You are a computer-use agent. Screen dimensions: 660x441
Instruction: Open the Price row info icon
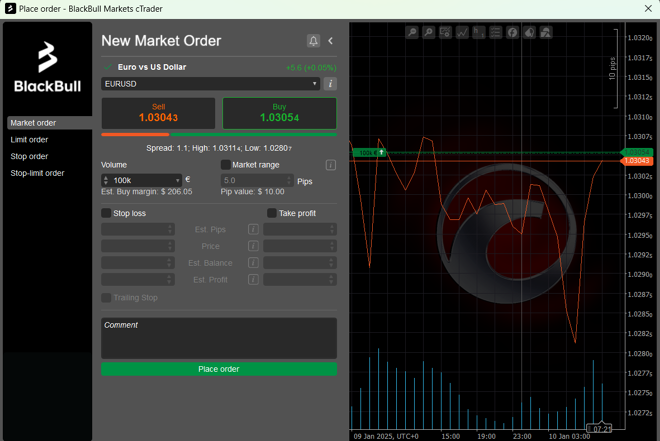[253, 246]
